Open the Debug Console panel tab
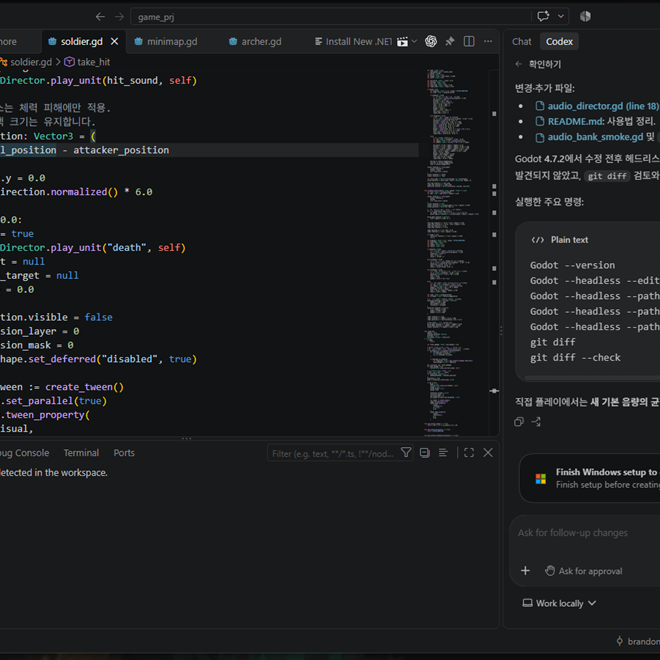Image resolution: width=660 pixels, height=660 pixels. (x=24, y=453)
